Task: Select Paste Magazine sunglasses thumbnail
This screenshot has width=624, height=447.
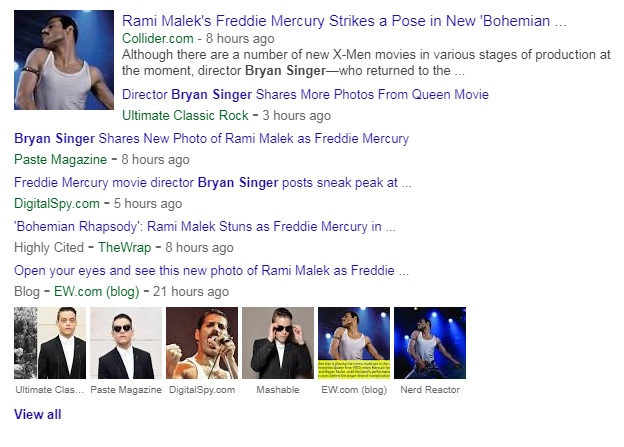Action: click(x=125, y=342)
